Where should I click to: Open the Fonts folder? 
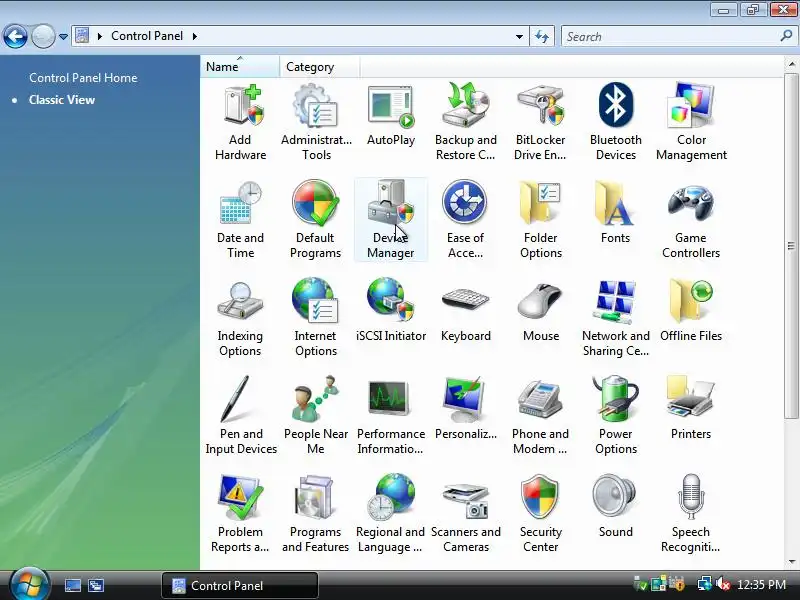pyautogui.click(x=616, y=213)
